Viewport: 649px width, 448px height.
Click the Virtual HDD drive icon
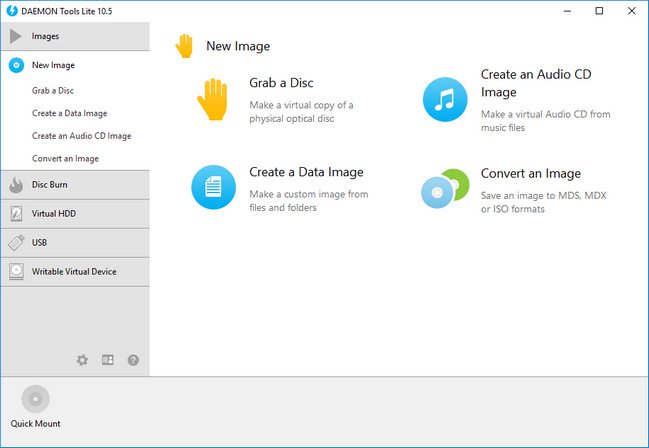pos(16,214)
